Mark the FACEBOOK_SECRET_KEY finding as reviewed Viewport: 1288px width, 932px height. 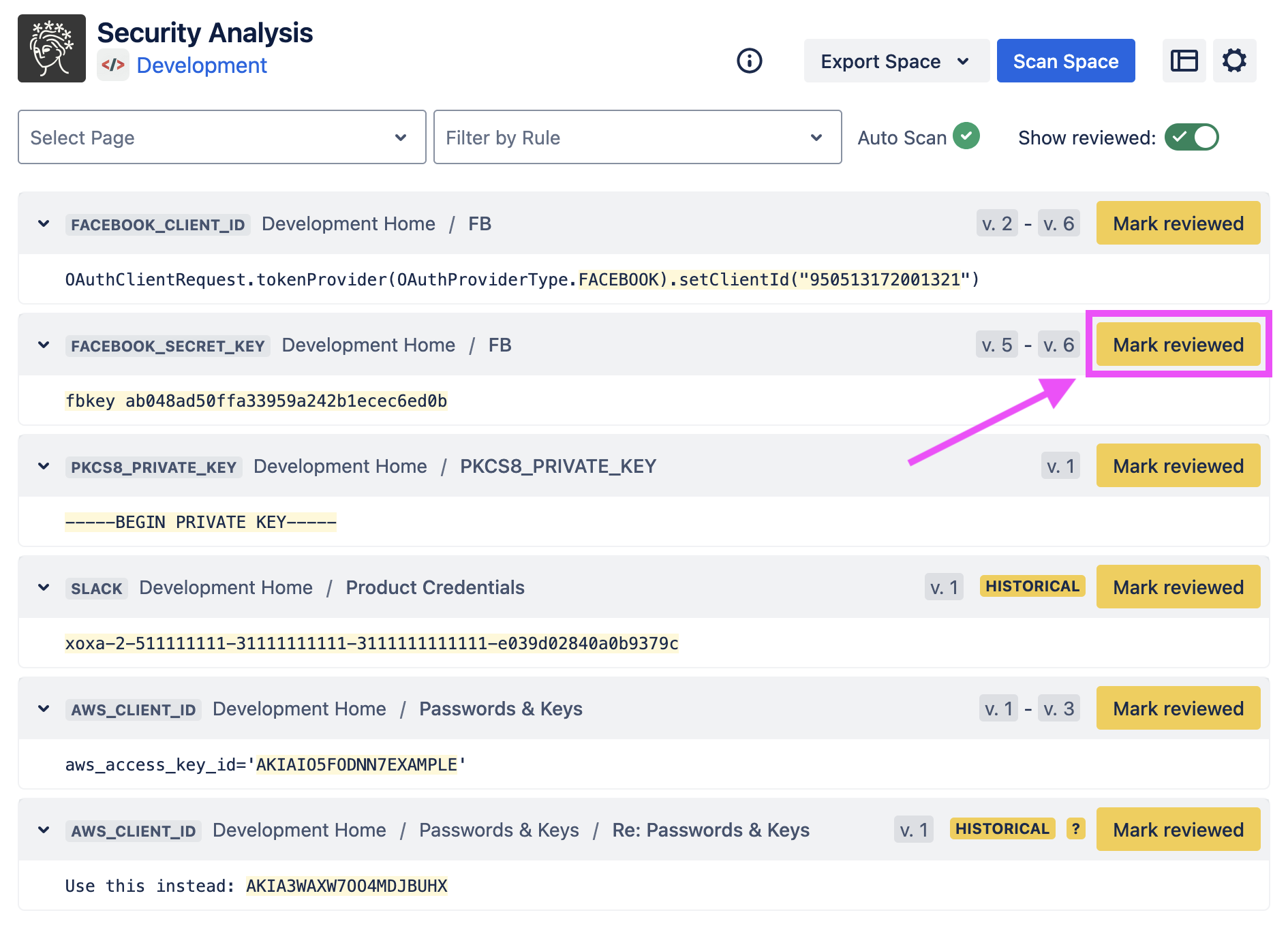point(1178,345)
